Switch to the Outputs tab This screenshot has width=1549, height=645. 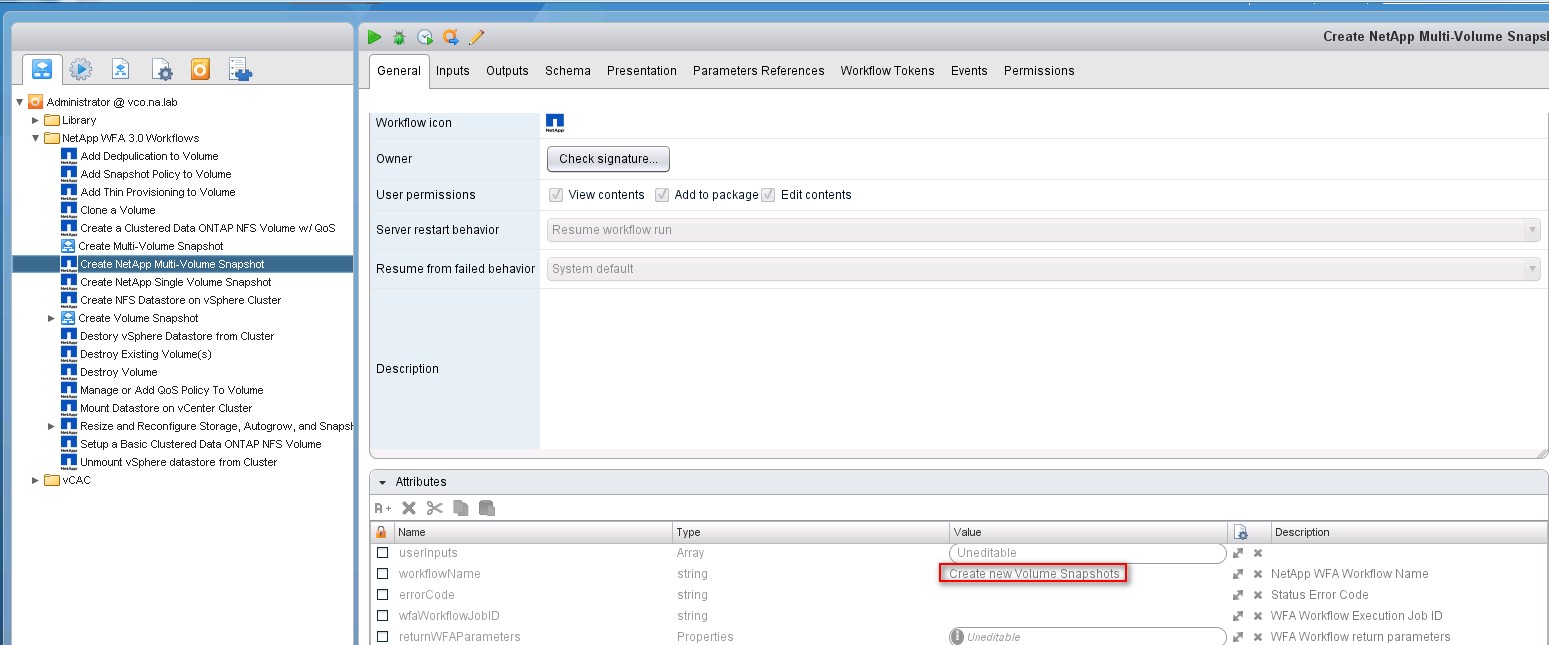(x=507, y=71)
